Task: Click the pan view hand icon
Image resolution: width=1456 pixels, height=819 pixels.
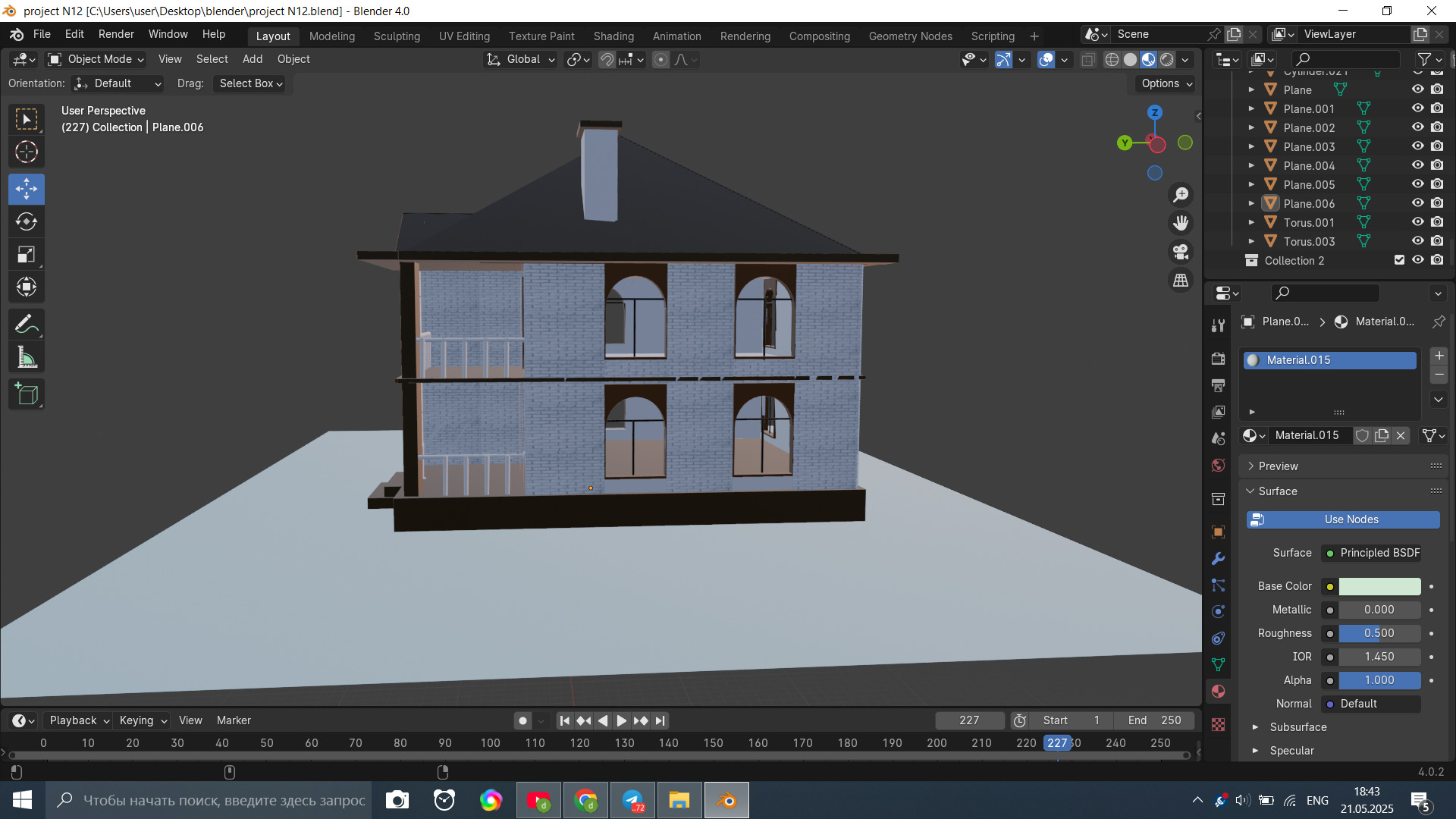Action: tap(1181, 223)
